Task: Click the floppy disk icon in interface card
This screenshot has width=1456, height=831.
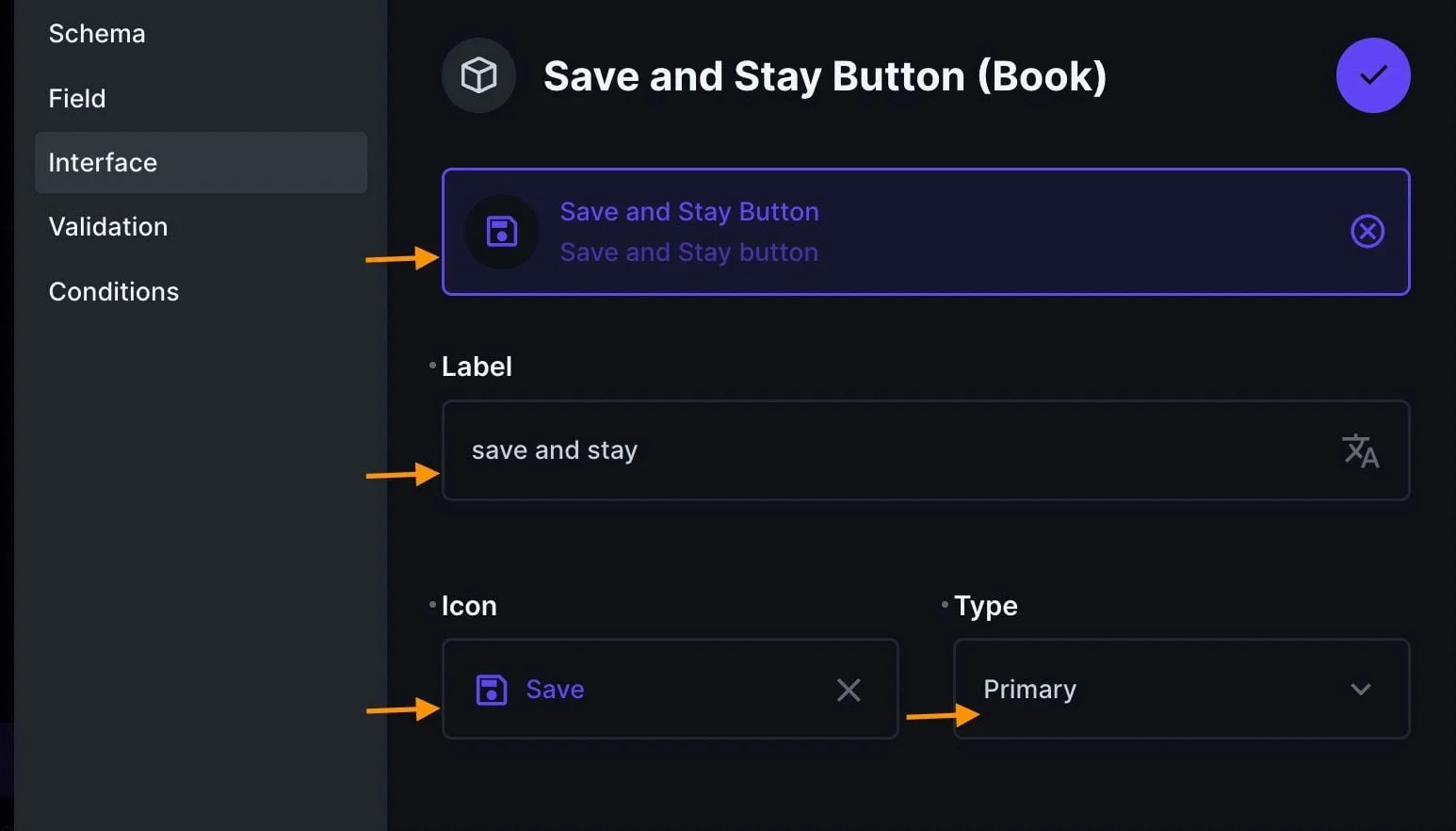Action: coord(502,232)
